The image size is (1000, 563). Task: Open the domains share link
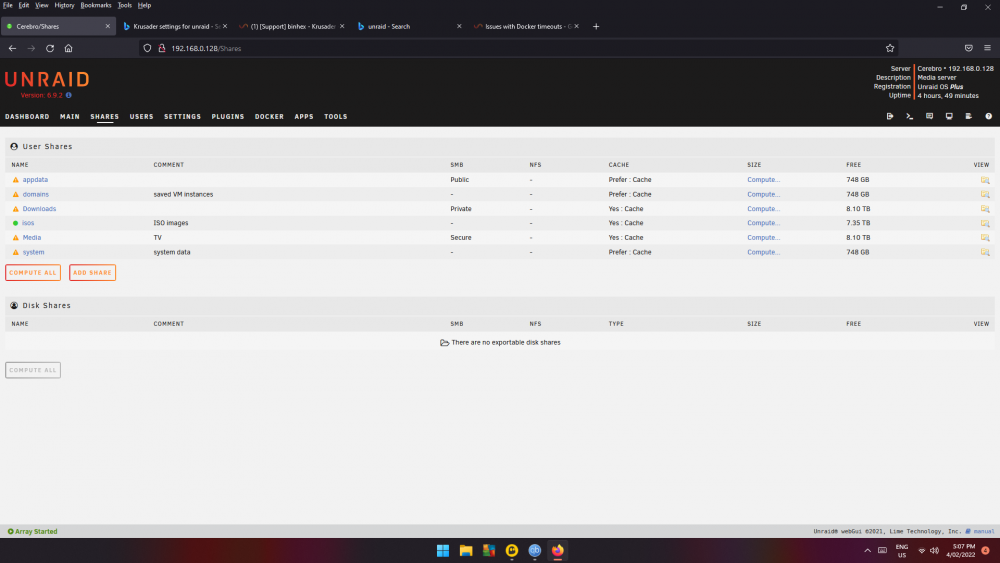pos(36,194)
